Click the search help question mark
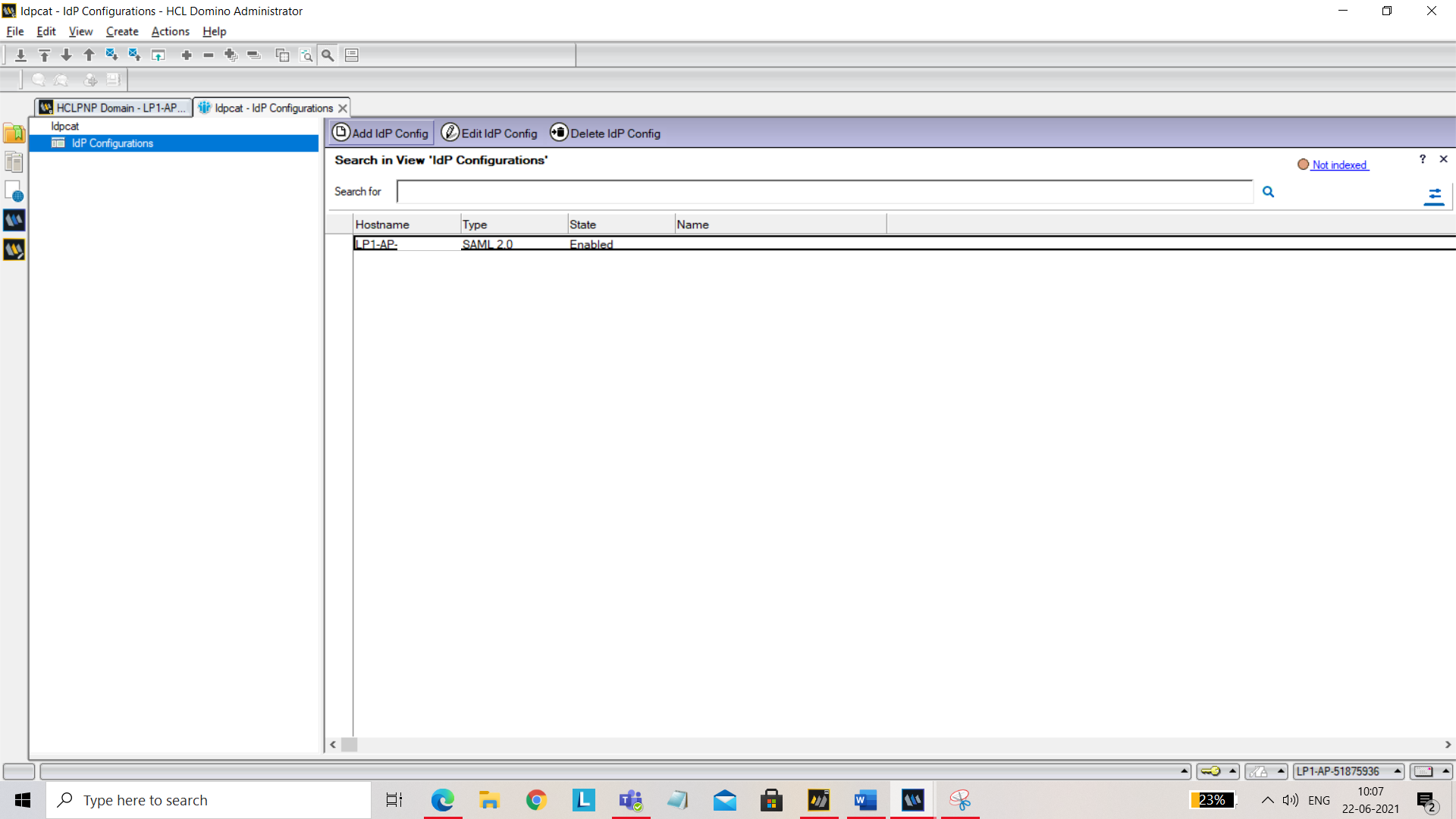The width and height of the screenshot is (1456, 819). [x=1423, y=158]
